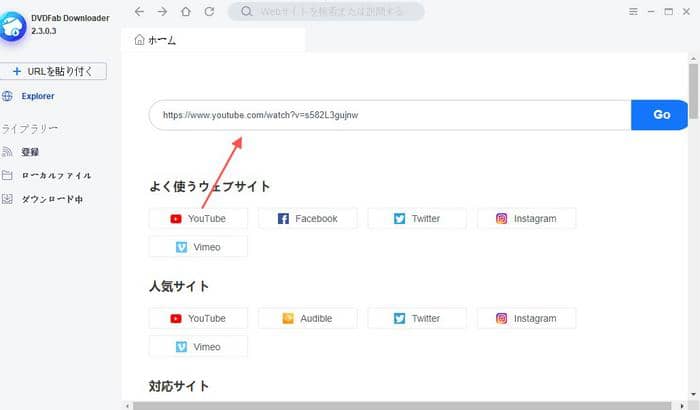
Task: Click the 人気サイト heading
Action: pos(179,286)
